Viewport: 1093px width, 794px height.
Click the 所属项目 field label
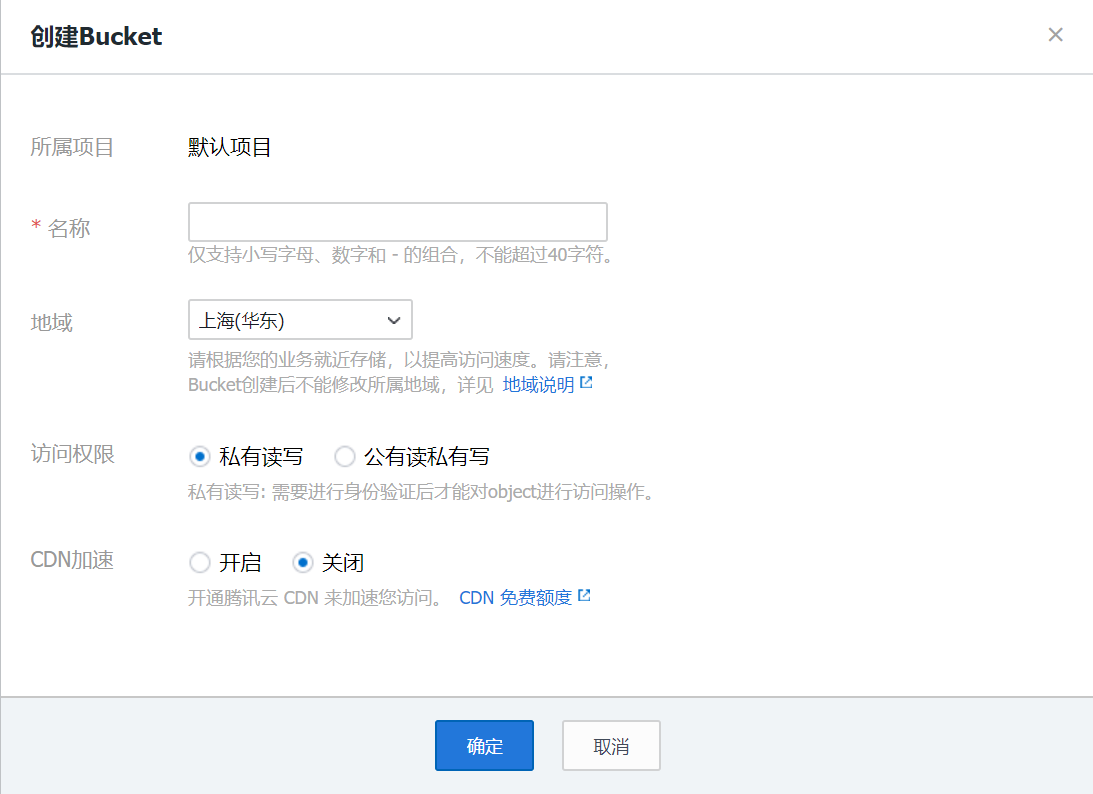click(72, 146)
